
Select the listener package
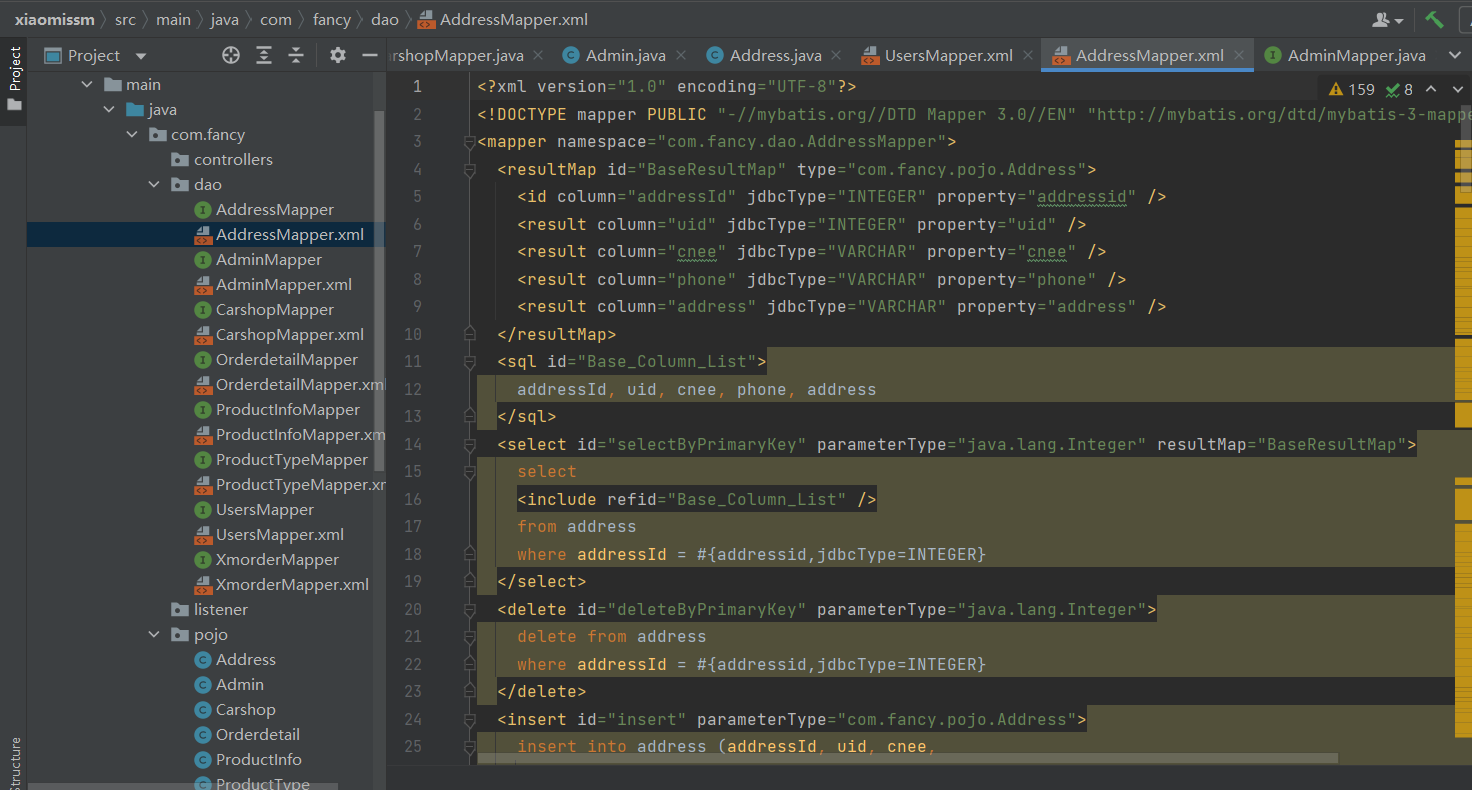pyautogui.click(x=220, y=610)
